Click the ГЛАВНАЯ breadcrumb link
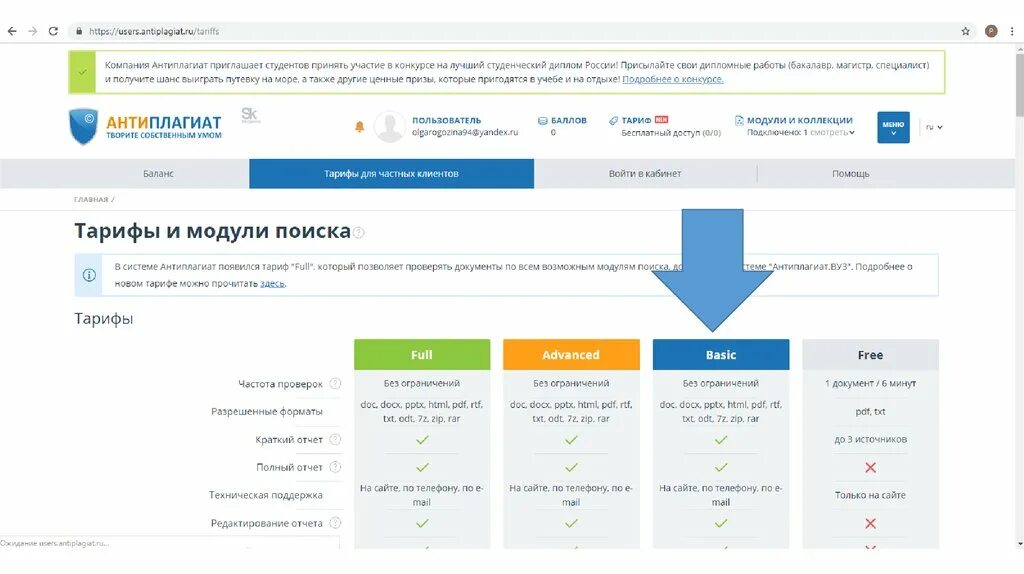The width and height of the screenshot is (1024, 574). coord(91,200)
